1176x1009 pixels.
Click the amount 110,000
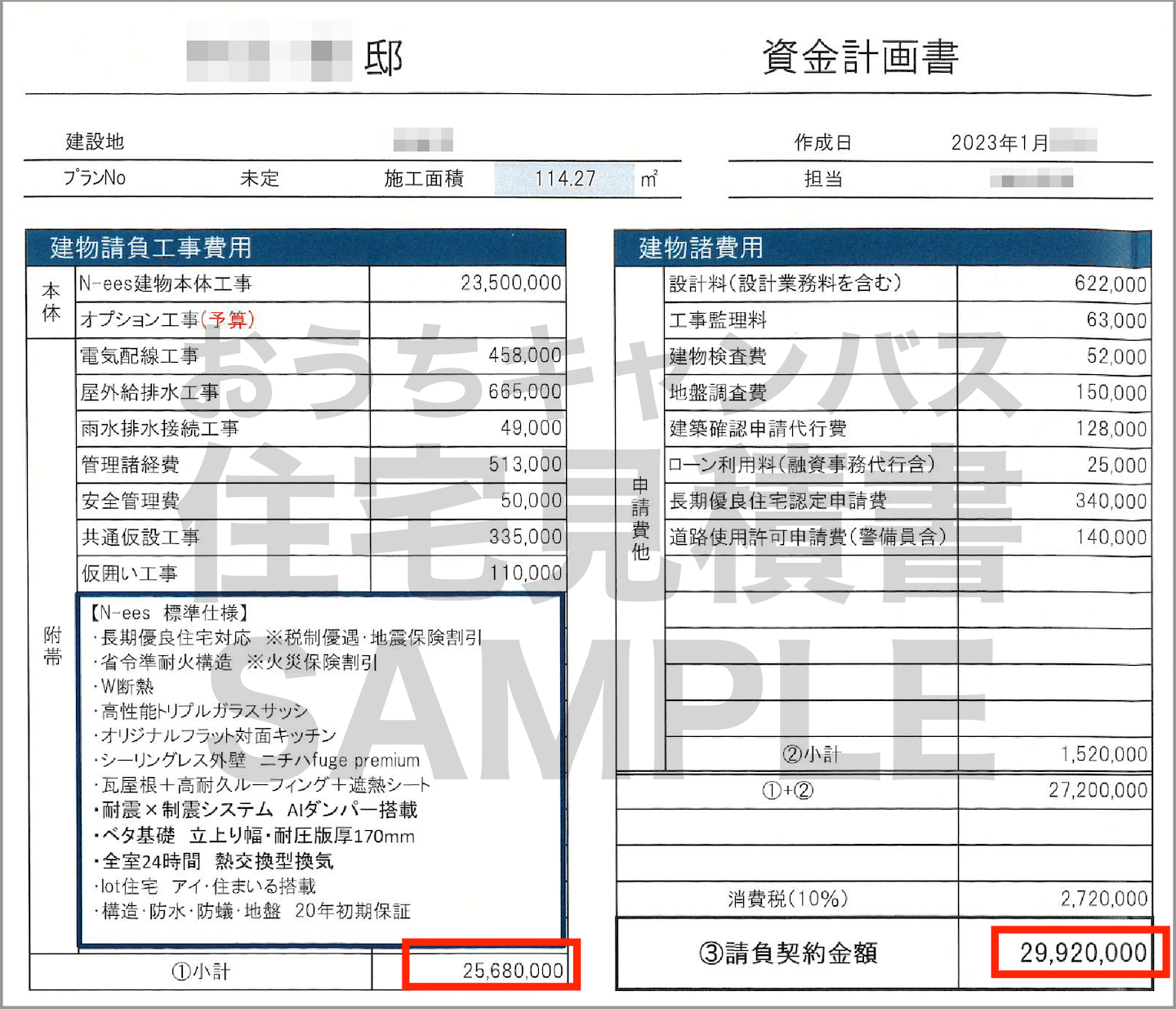coord(525,573)
